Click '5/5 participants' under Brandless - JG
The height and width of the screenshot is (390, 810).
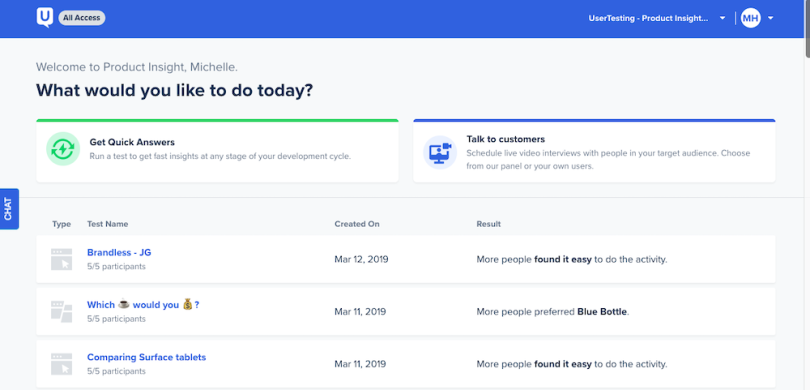[116, 267]
